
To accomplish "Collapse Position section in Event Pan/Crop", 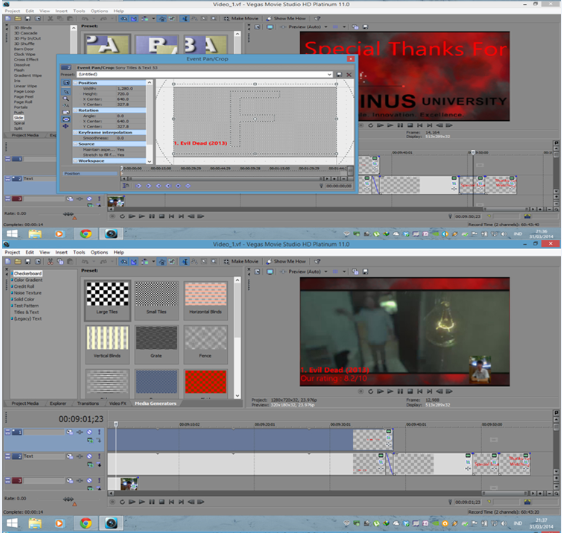I will tap(76, 83).
